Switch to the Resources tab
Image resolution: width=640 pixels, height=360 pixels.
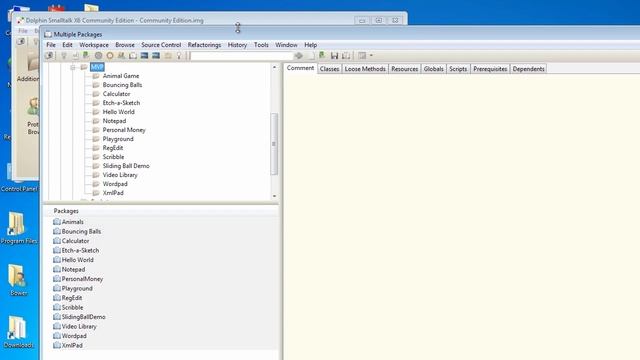click(404, 69)
